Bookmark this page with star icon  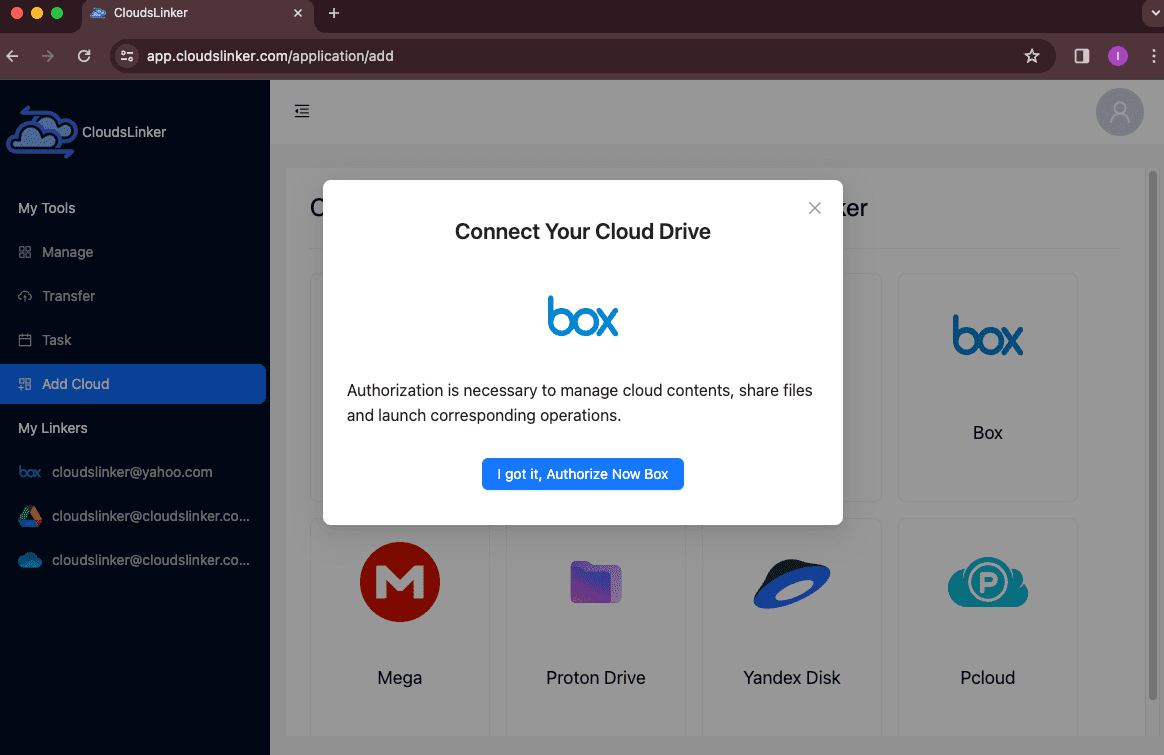pos(1031,56)
